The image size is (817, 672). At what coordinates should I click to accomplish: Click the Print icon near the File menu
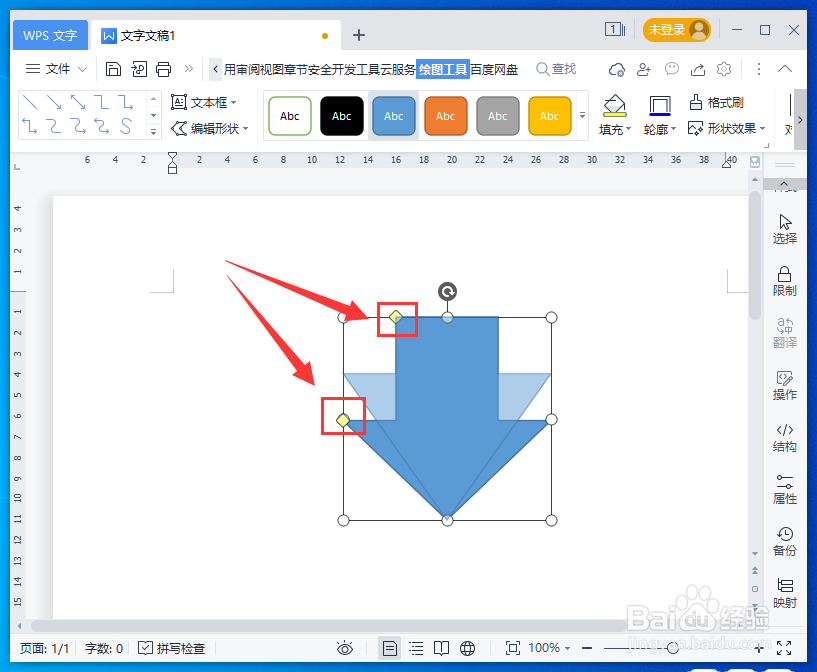coord(163,69)
